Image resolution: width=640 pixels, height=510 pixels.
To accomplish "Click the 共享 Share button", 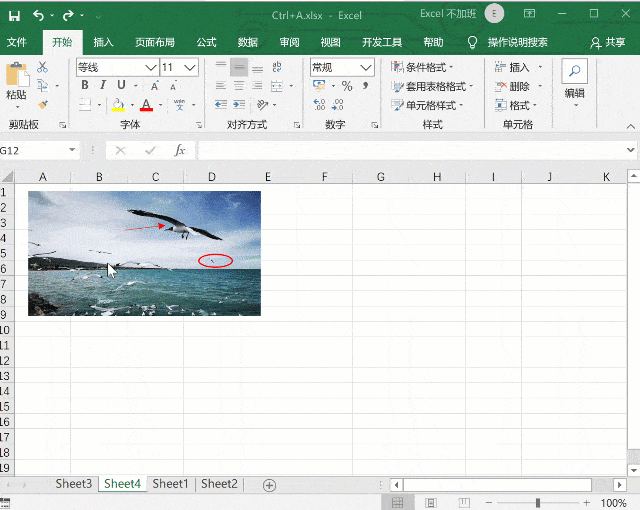I will [x=608, y=42].
